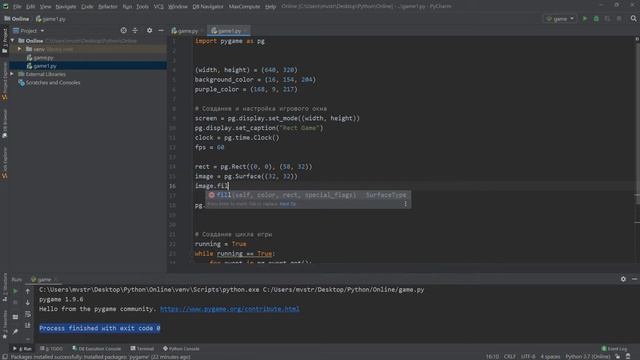This screenshot has height=360, width=640.
Task: Open the Navigate menu
Action: click(x=66, y=7)
